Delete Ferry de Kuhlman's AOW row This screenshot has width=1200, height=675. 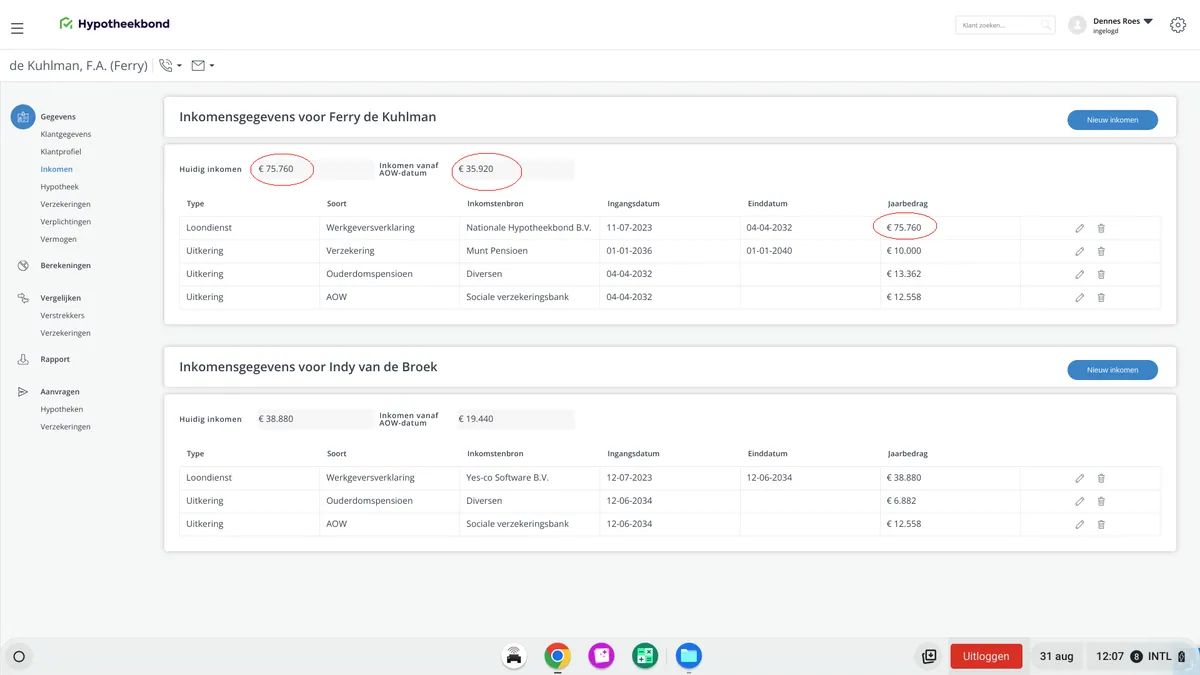pos(1101,297)
